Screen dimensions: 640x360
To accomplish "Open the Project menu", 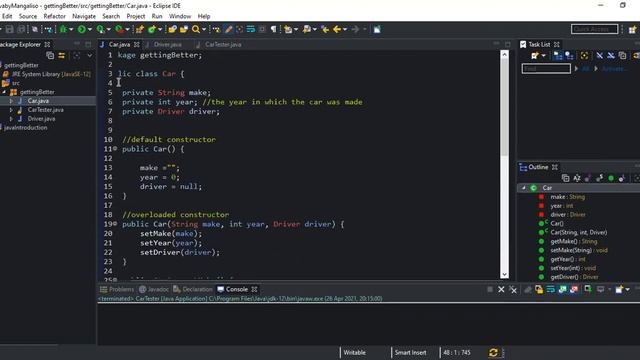I will [136, 16].
